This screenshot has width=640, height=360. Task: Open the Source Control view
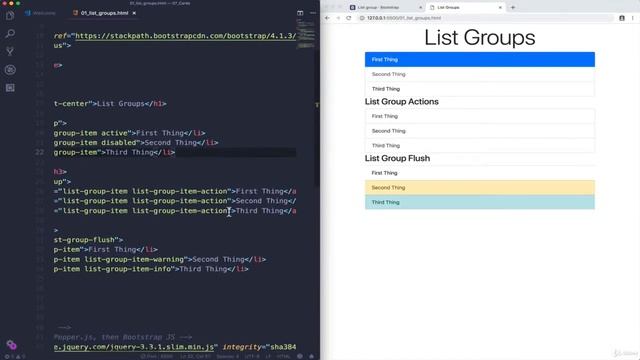pos(10,51)
